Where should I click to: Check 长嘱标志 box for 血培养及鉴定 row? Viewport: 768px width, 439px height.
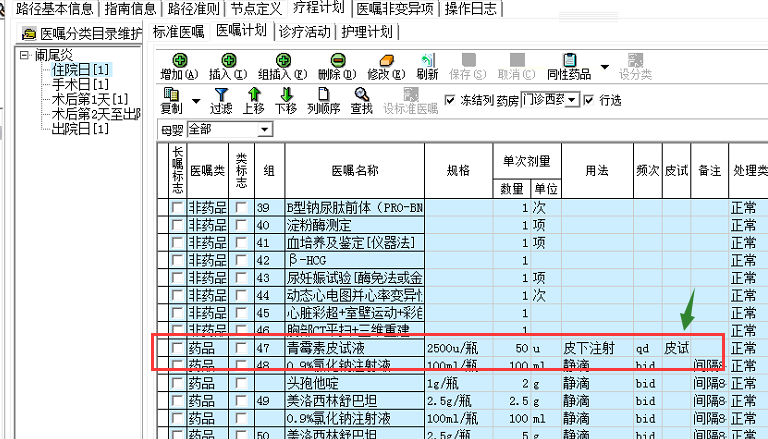click(x=177, y=243)
